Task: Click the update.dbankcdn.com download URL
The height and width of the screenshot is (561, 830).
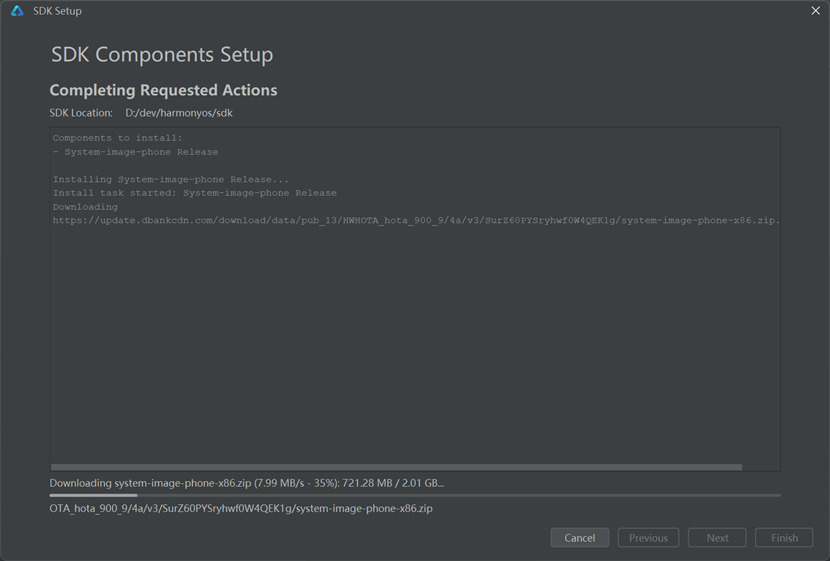Action: 416,221
